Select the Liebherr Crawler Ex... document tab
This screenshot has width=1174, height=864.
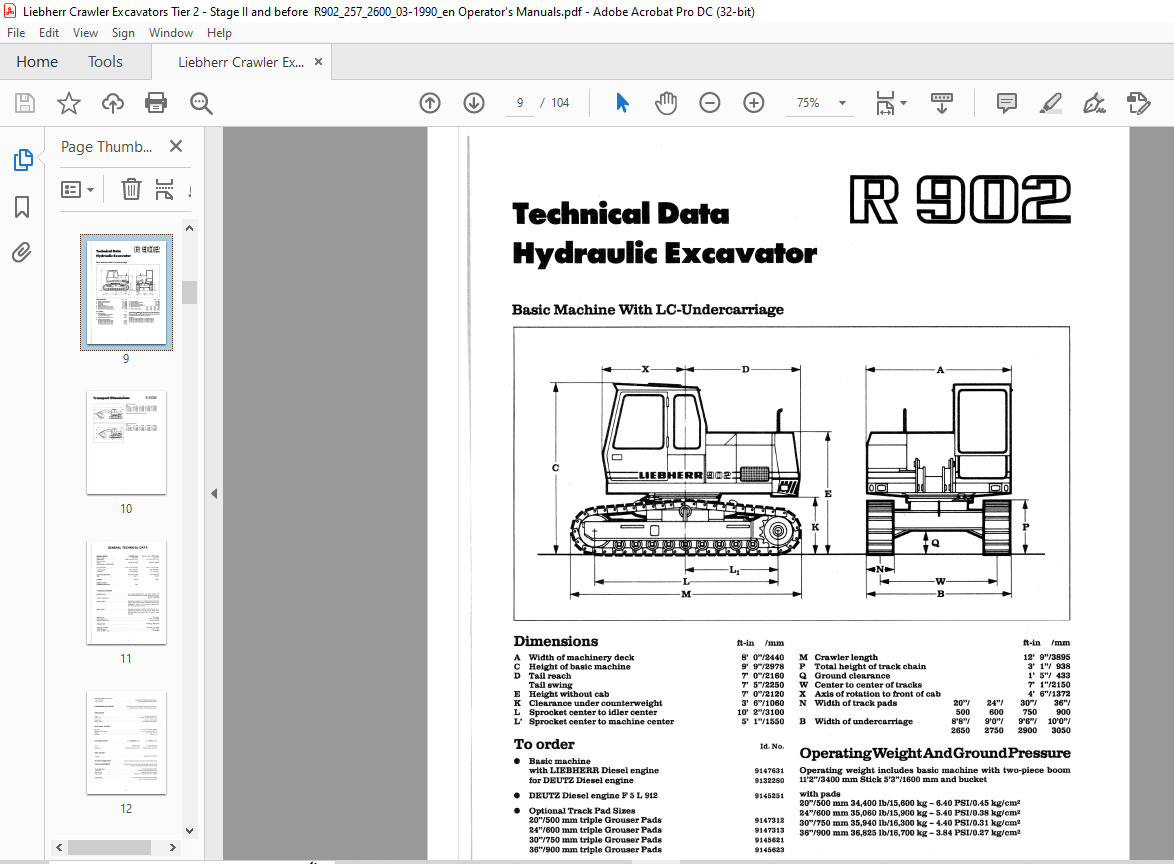pyautogui.click(x=241, y=62)
